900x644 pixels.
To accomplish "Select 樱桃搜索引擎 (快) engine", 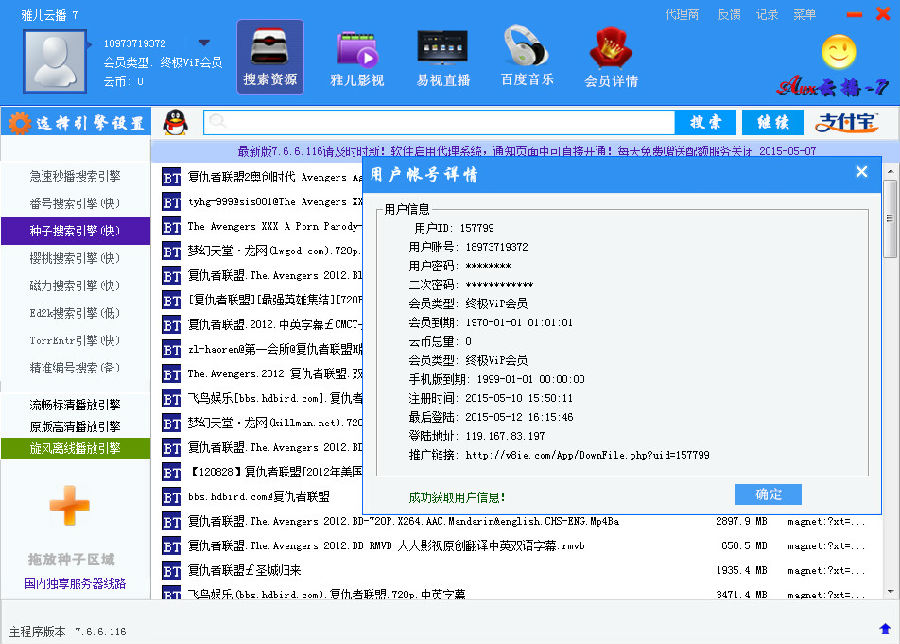I will pyautogui.click(x=75, y=258).
